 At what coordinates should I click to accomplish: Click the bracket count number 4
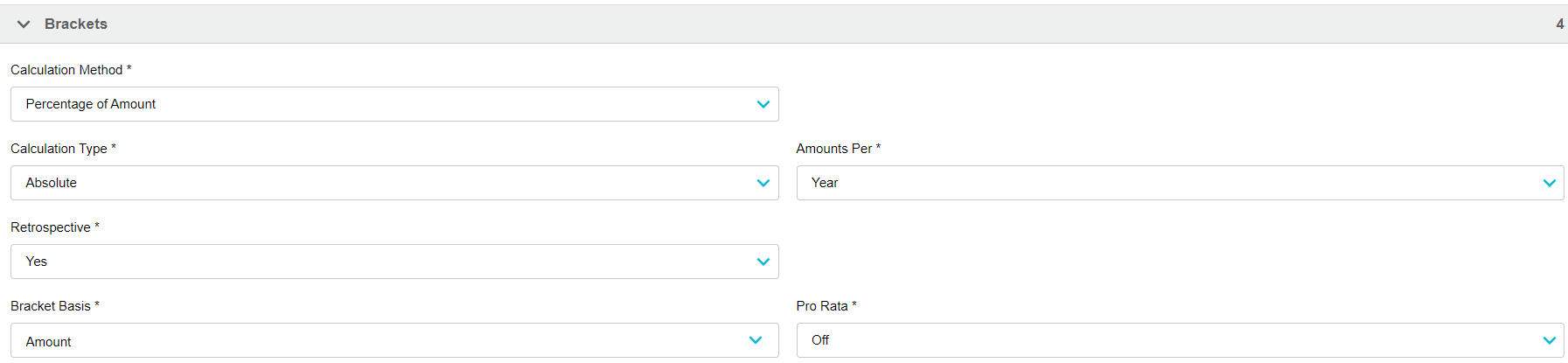(x=1559, y=24)
